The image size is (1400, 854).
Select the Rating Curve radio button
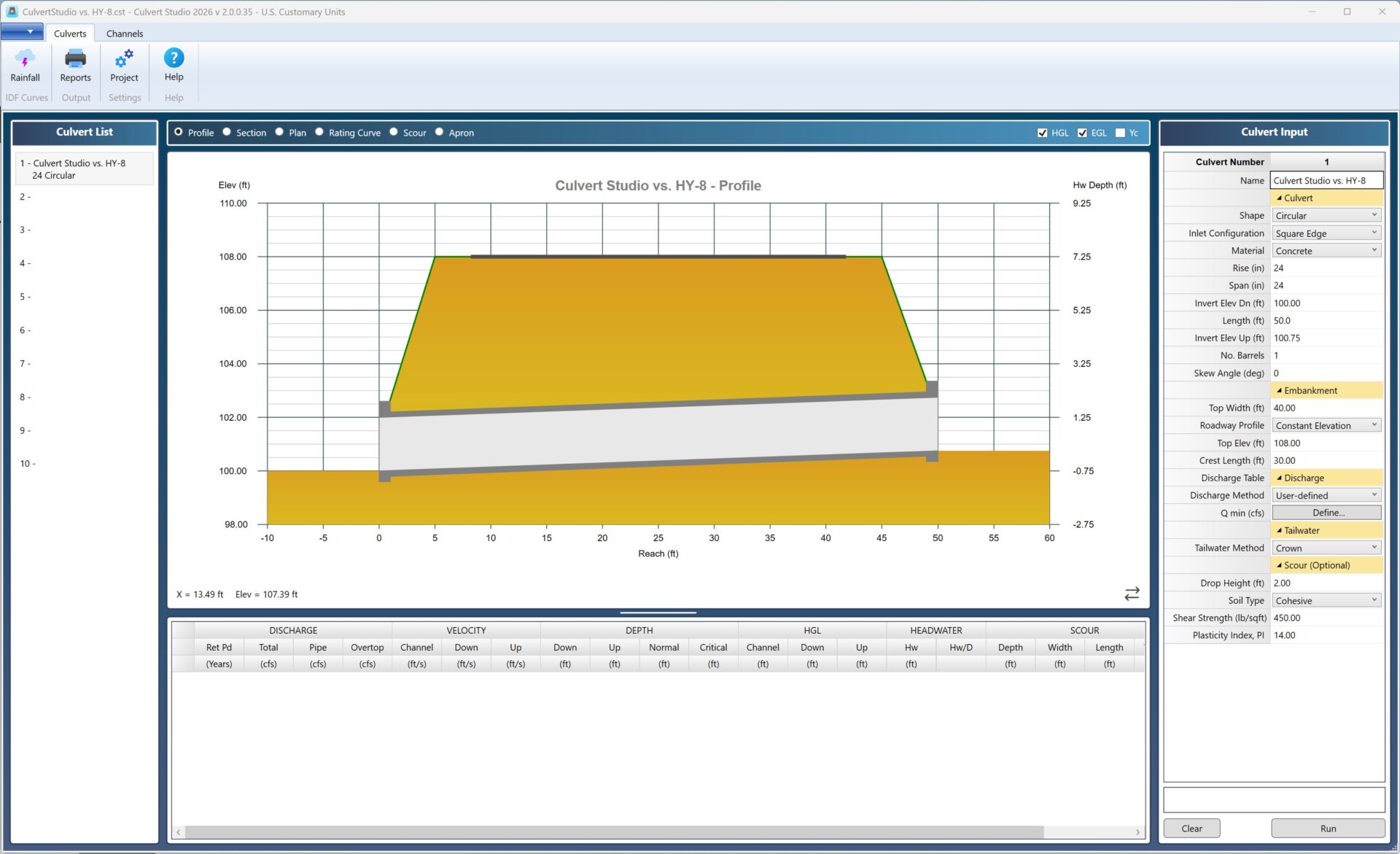tap(319, 132)
